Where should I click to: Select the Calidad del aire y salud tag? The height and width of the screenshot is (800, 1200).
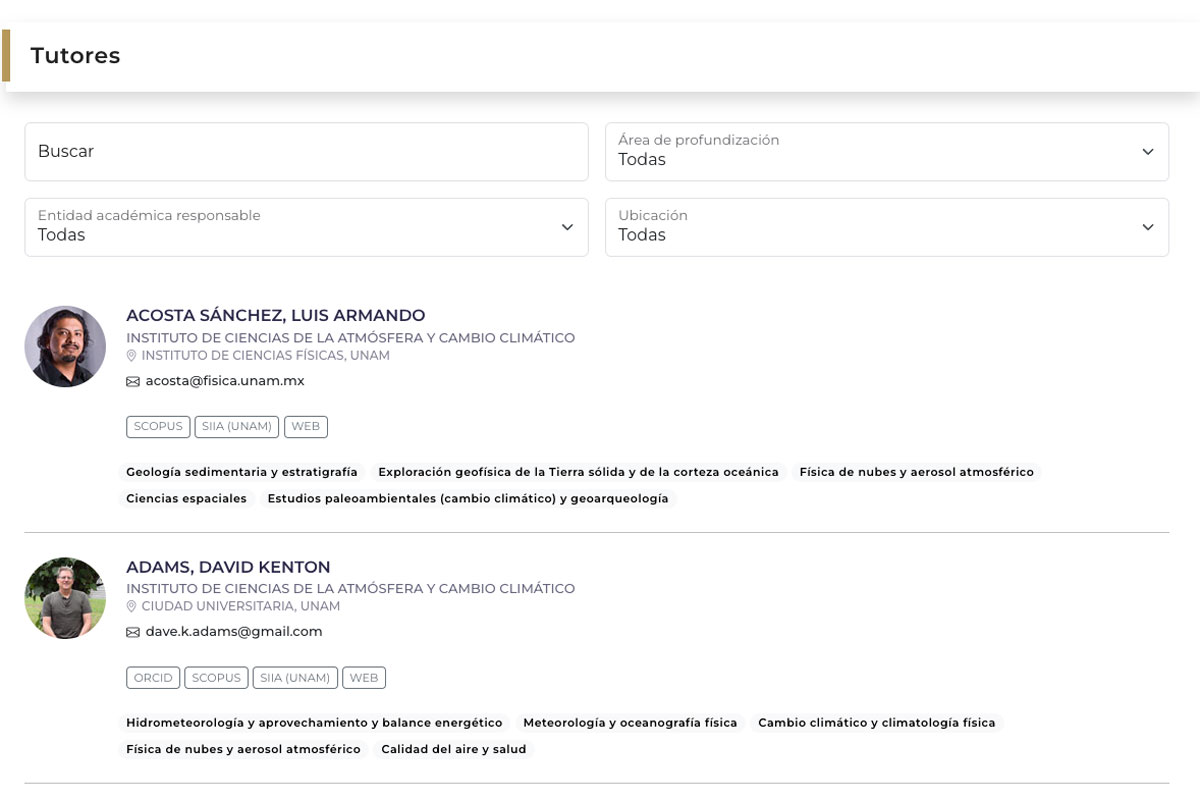pyautogui.click(x=454, y=749)
